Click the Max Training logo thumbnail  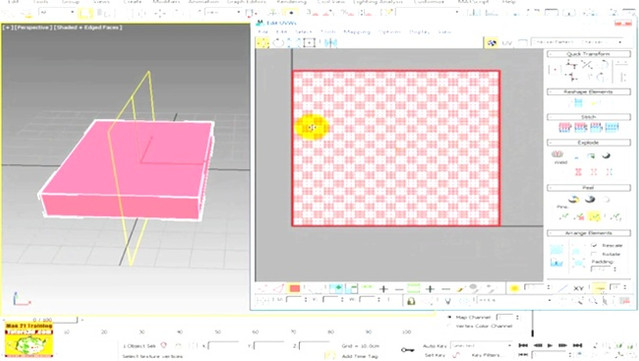[29, 340]
